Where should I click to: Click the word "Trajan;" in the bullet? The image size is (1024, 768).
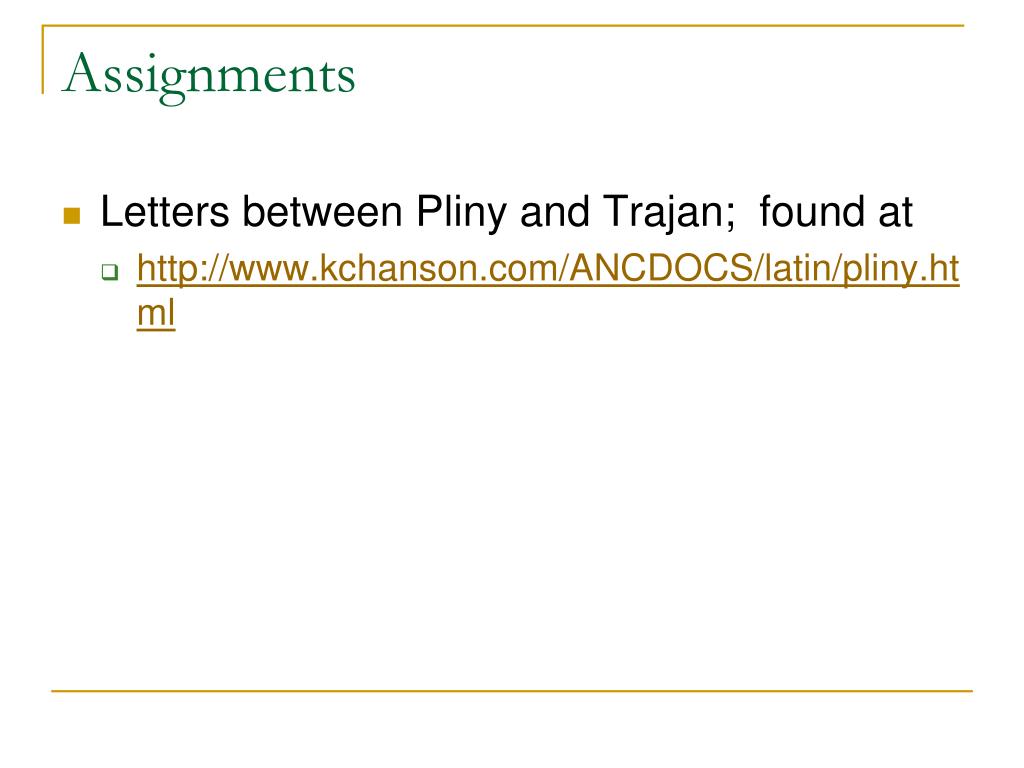(669, 214)
